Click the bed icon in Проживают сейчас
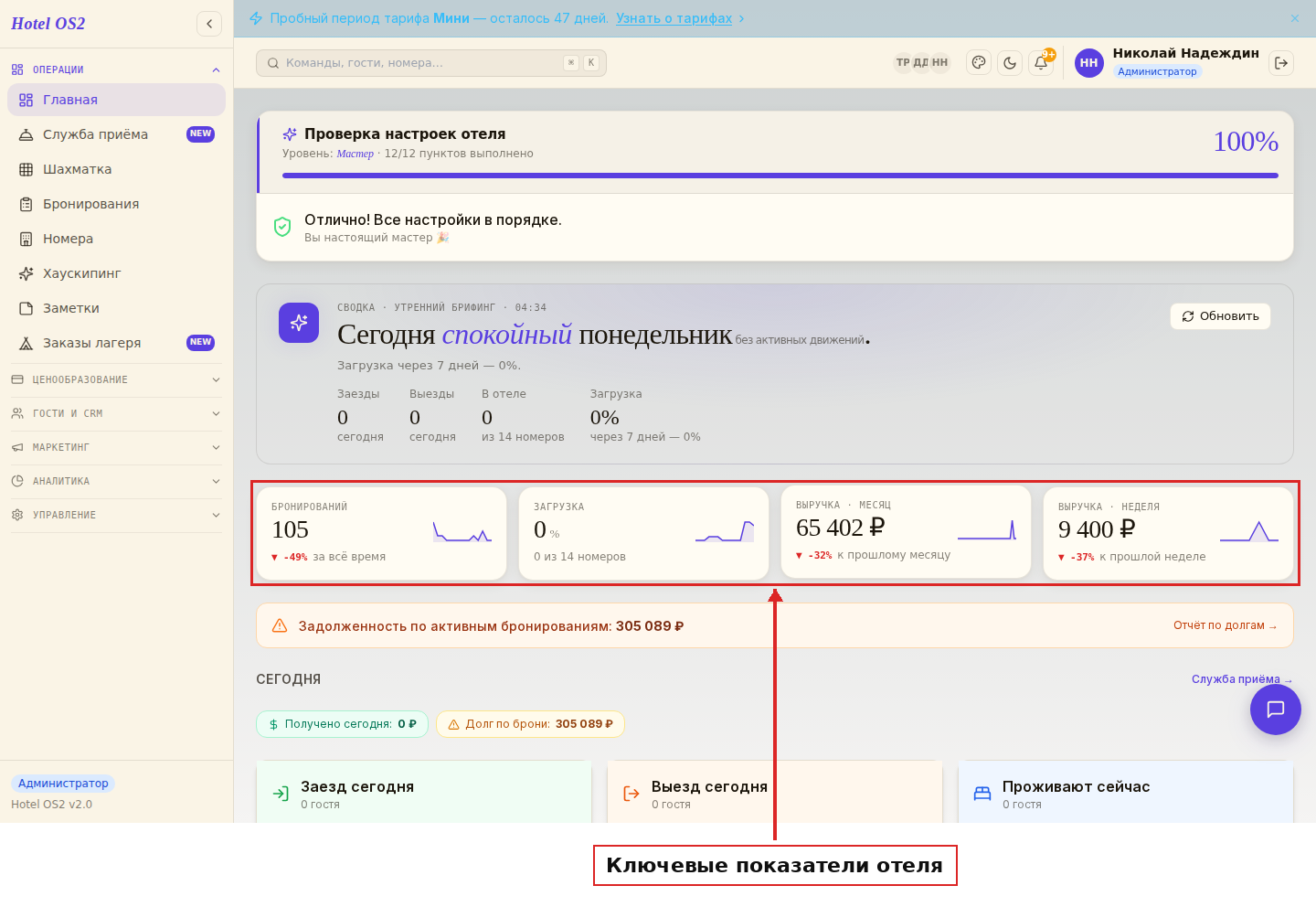 [x=982, y=794]
